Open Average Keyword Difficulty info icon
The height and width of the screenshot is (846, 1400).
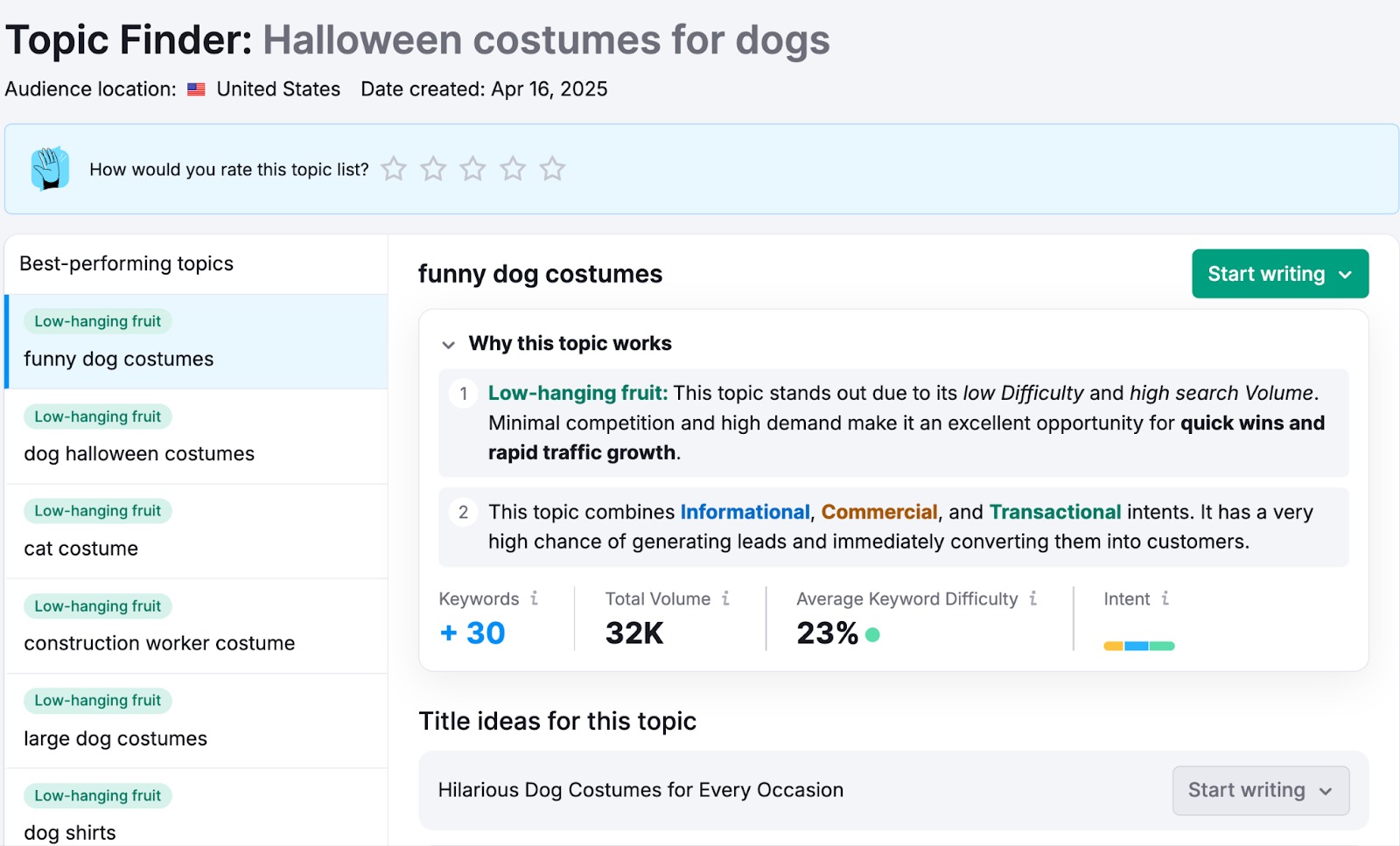point(1033,598)
